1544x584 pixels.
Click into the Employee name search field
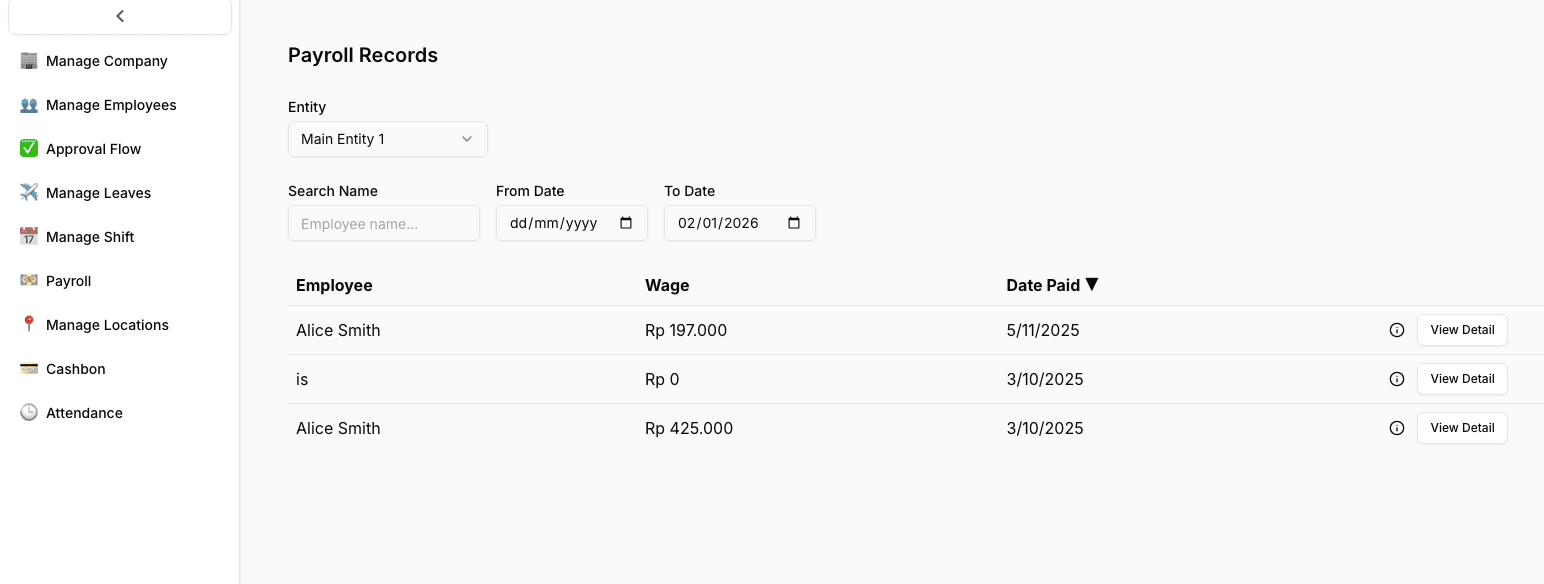384,223
